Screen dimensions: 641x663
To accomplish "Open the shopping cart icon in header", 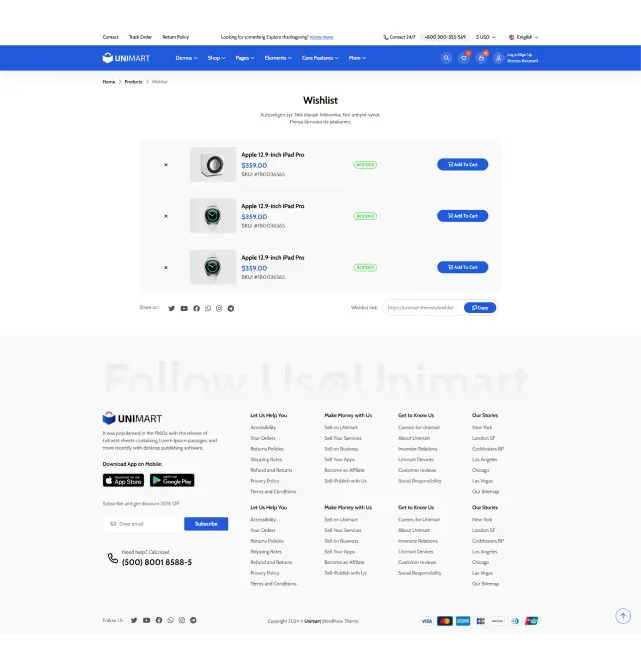I will [x=481, y=58].
